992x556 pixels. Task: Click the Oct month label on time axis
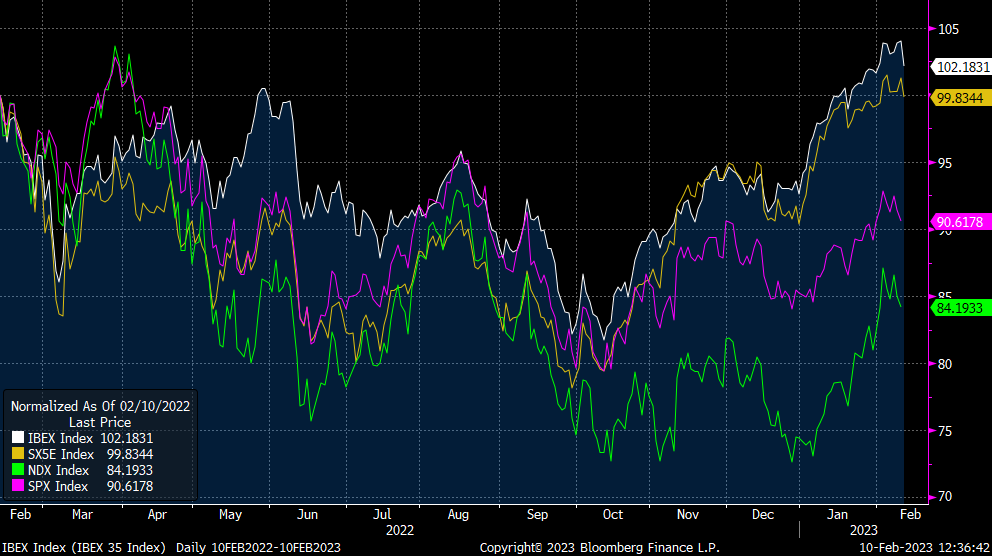coord(612,514)
